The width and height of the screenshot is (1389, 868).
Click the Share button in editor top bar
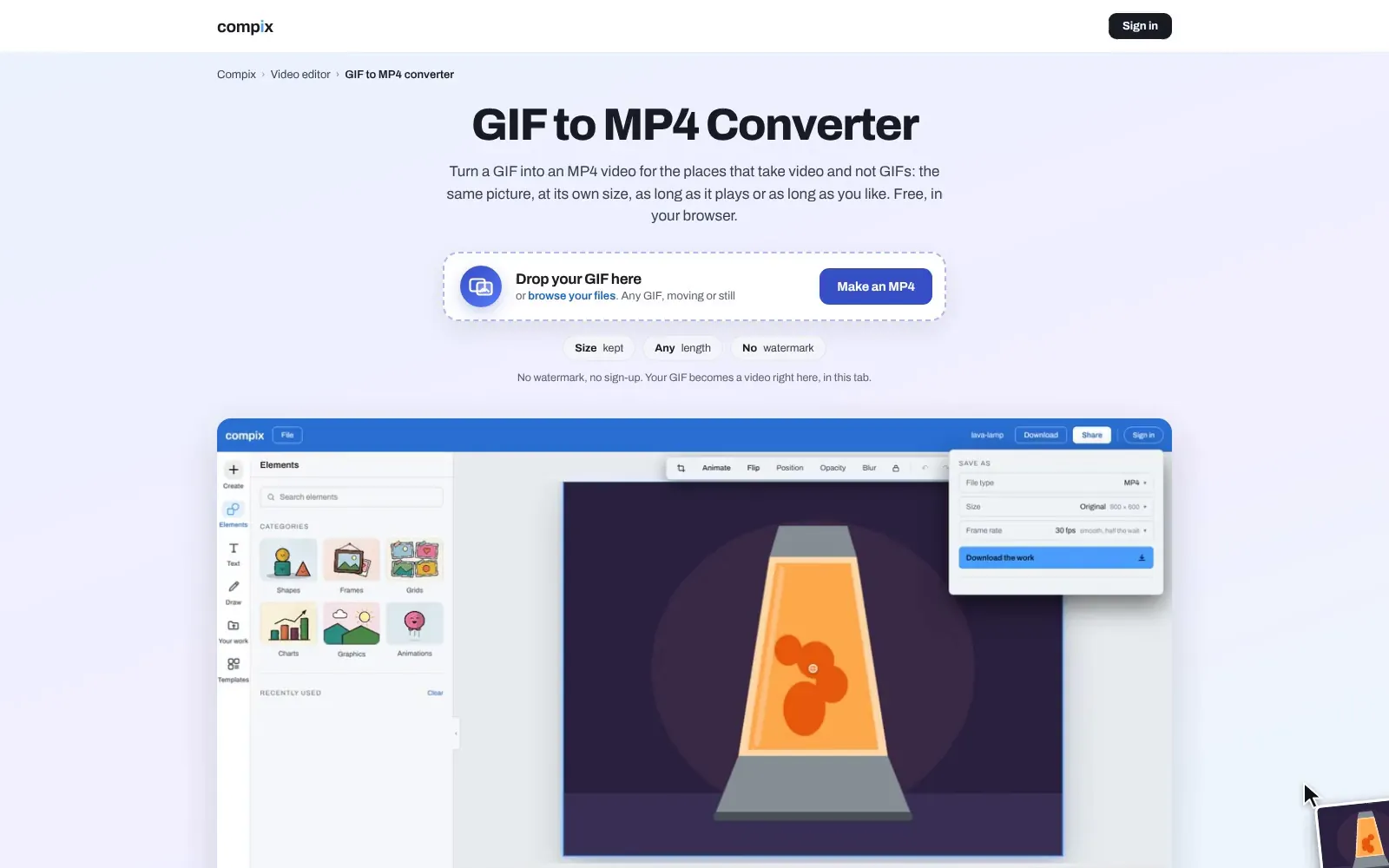[x=1092, y=435]
